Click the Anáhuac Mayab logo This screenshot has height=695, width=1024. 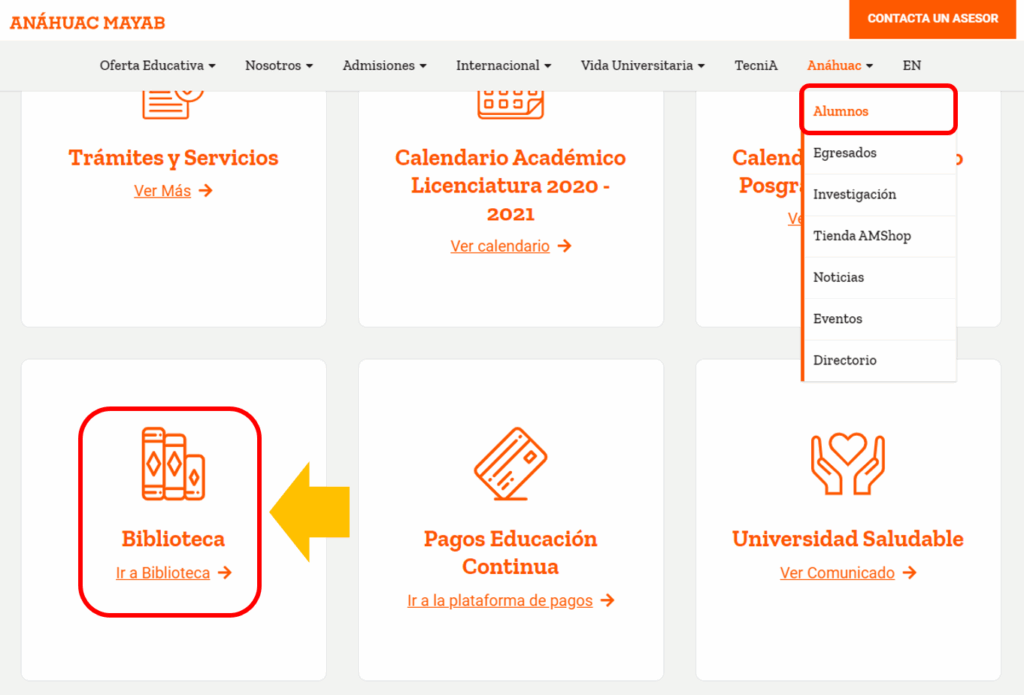[x=88, y=22]
